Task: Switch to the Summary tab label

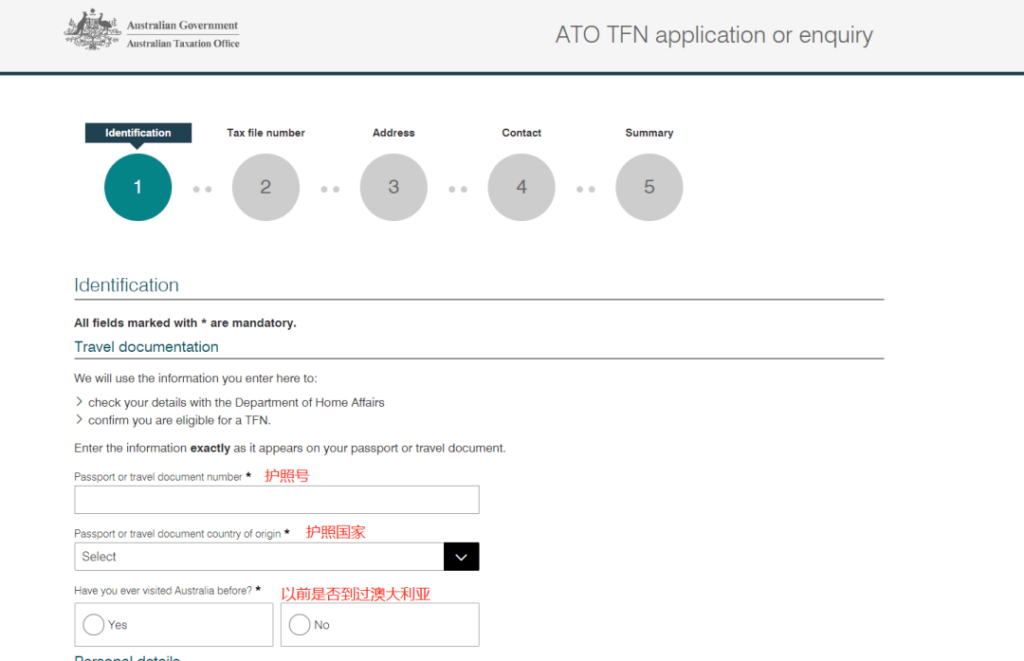Action: 649,132
